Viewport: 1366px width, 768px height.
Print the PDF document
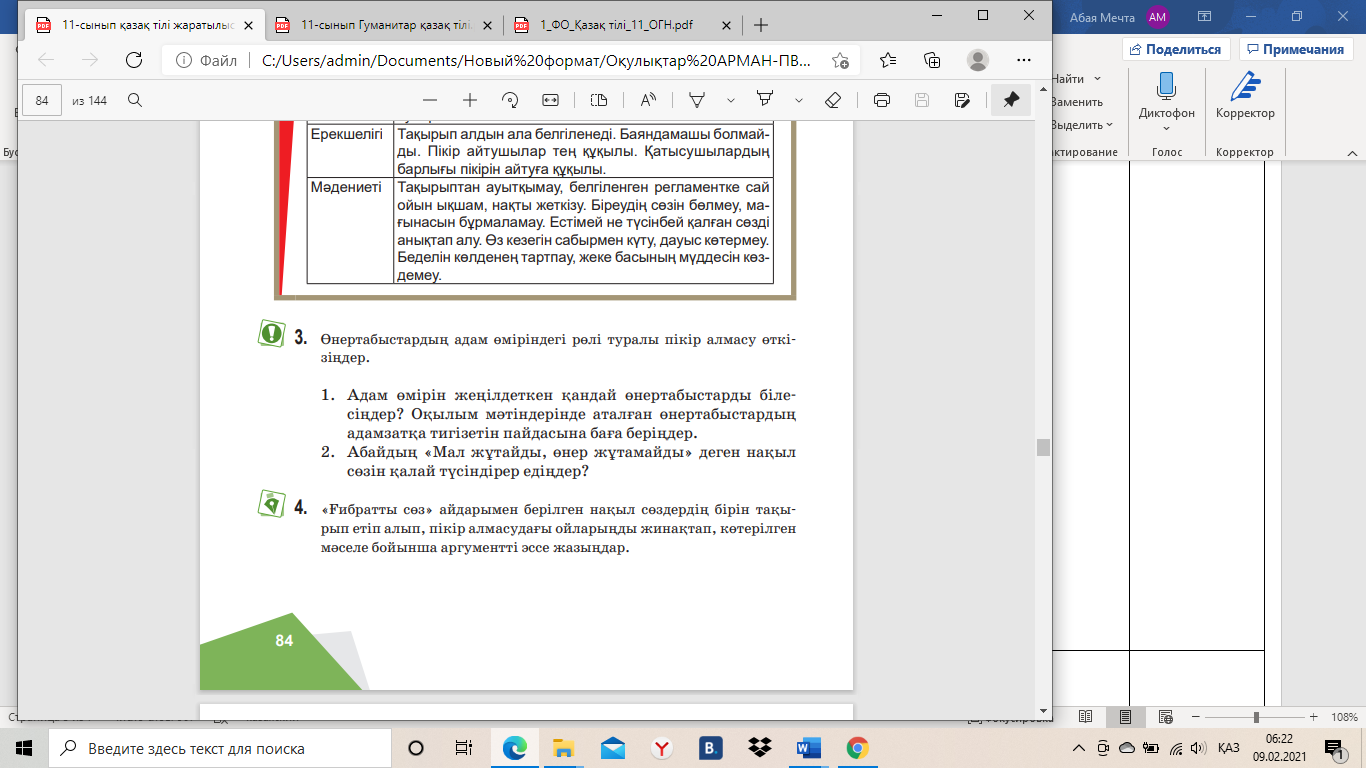(x=882, y=100)
